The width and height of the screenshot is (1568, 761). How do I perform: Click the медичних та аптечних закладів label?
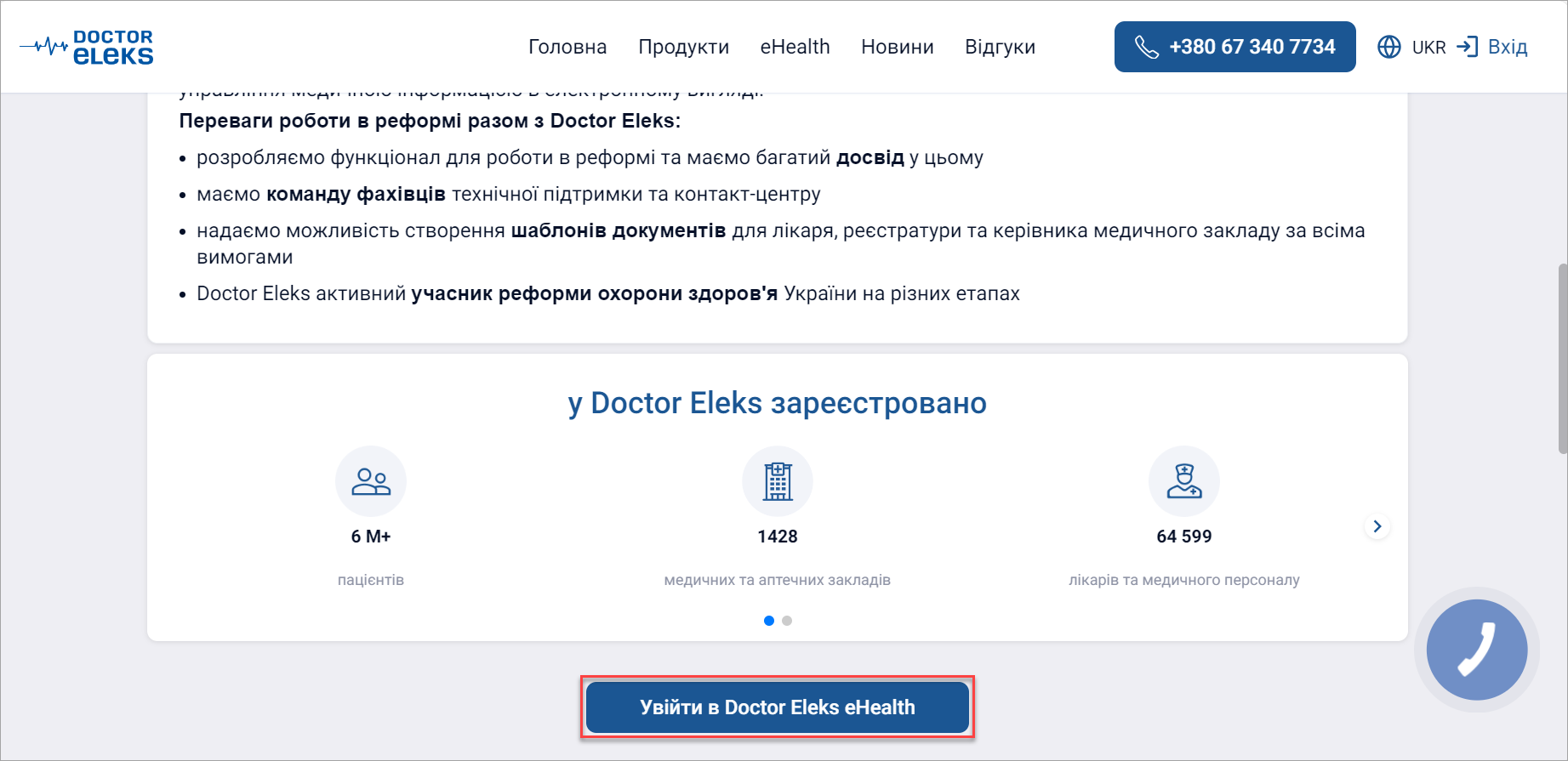pyautogui.click(x=778, y=580)
